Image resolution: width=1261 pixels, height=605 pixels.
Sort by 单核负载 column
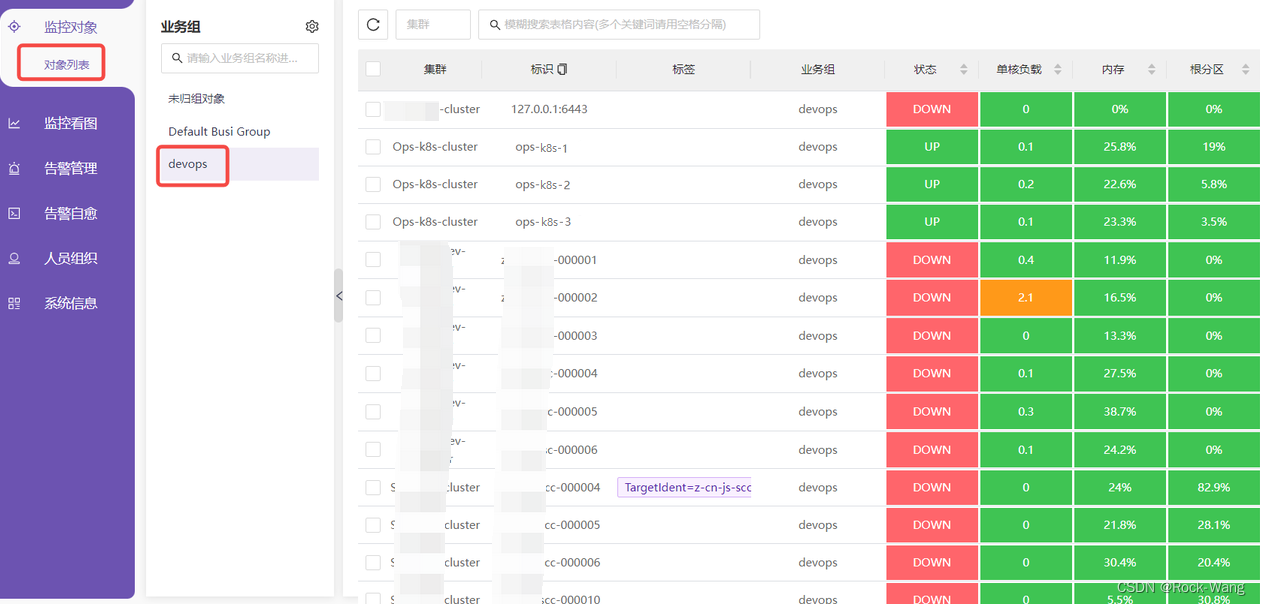[1058, 69]
